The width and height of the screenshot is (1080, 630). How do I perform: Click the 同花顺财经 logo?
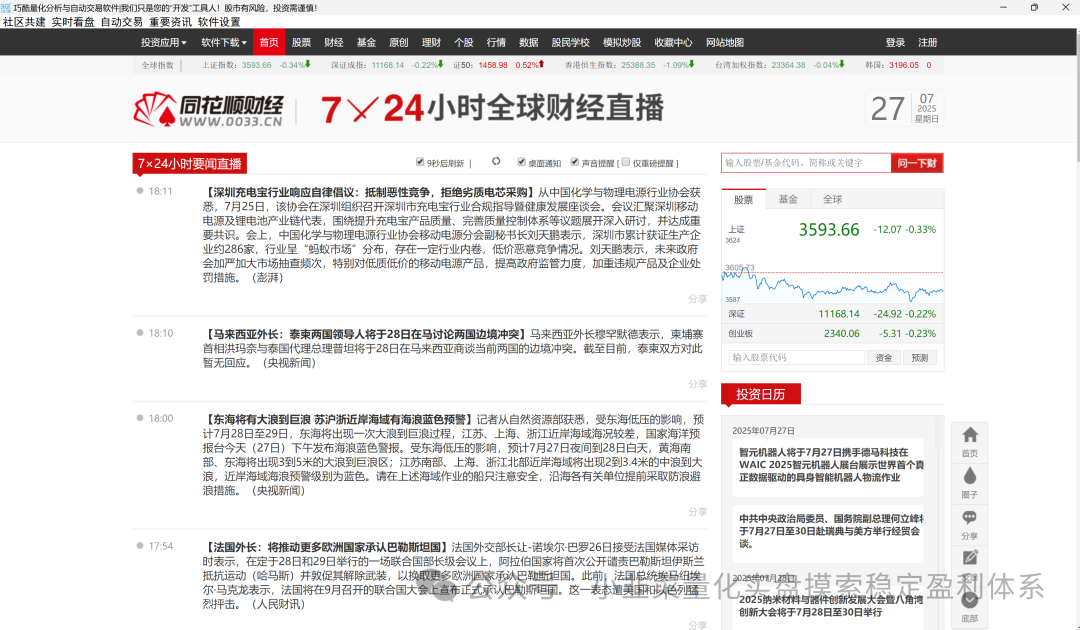point(208,109)
